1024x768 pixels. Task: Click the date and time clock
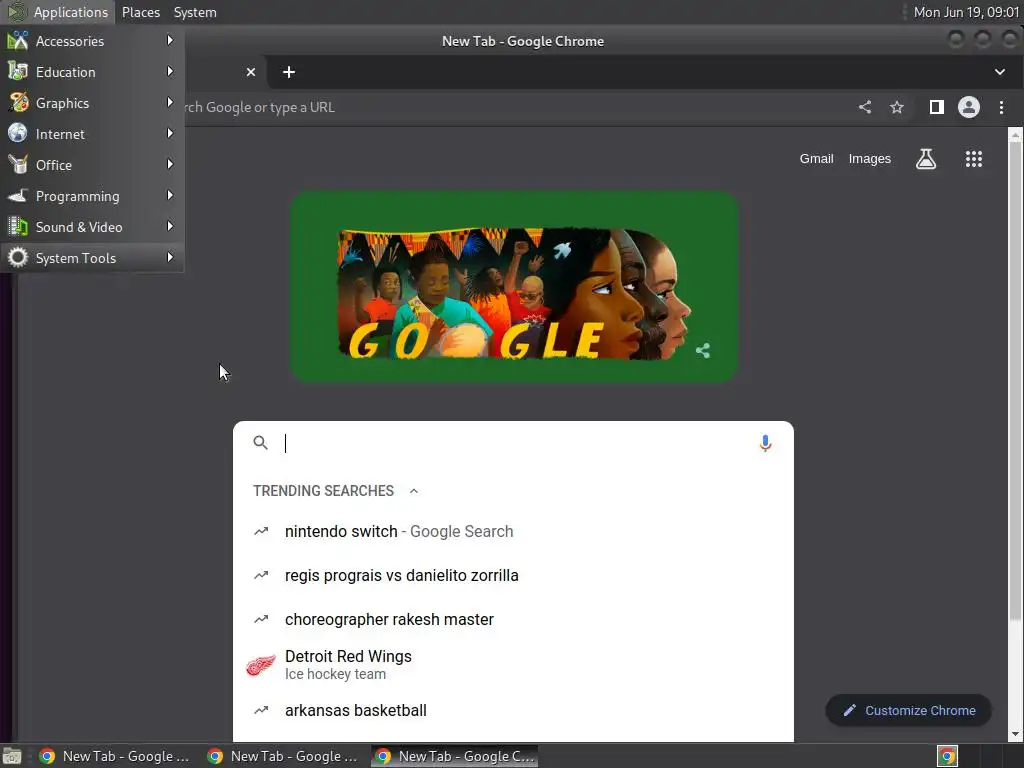(x=966, y=12)
